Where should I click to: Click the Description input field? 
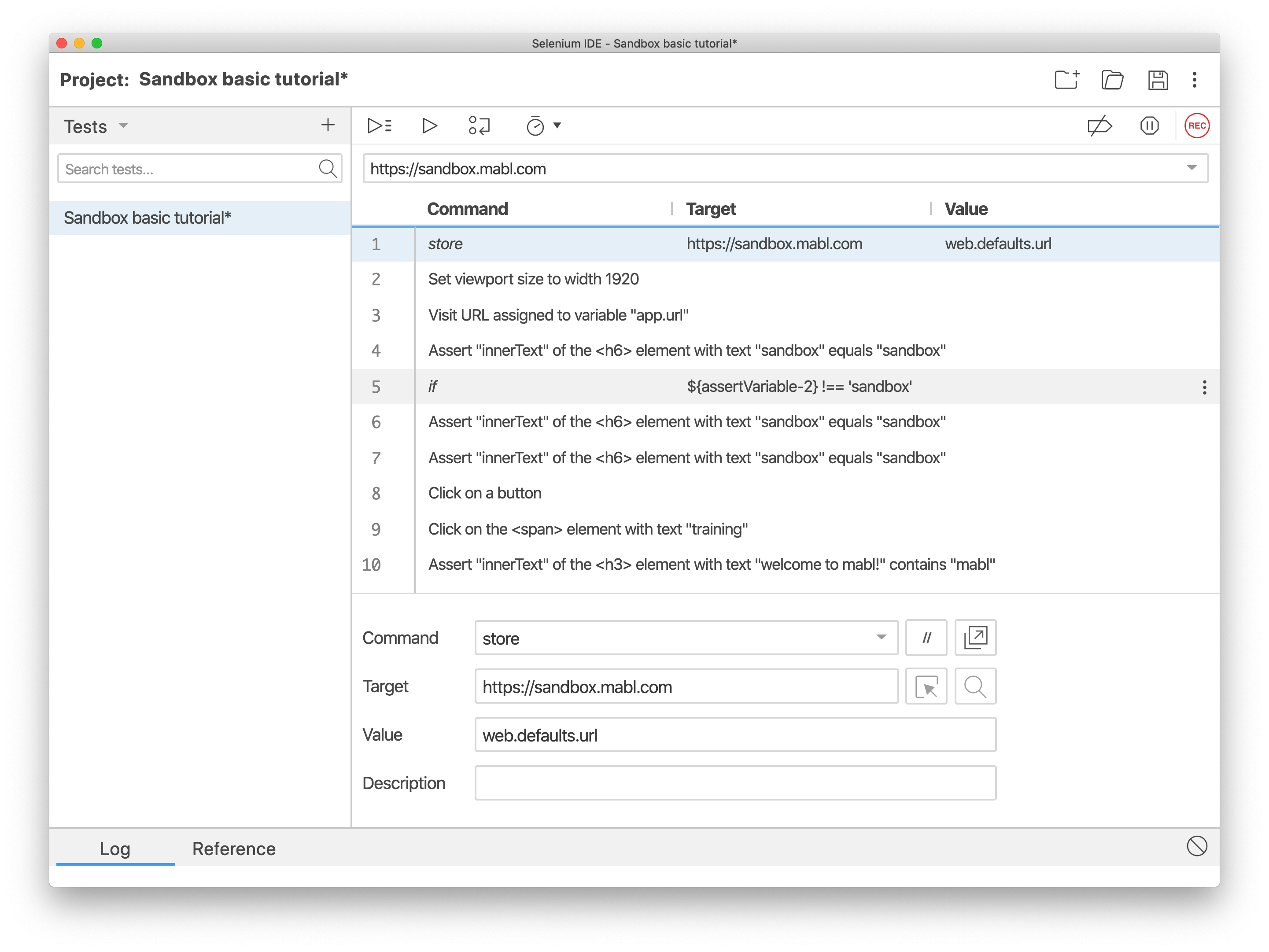735,783
